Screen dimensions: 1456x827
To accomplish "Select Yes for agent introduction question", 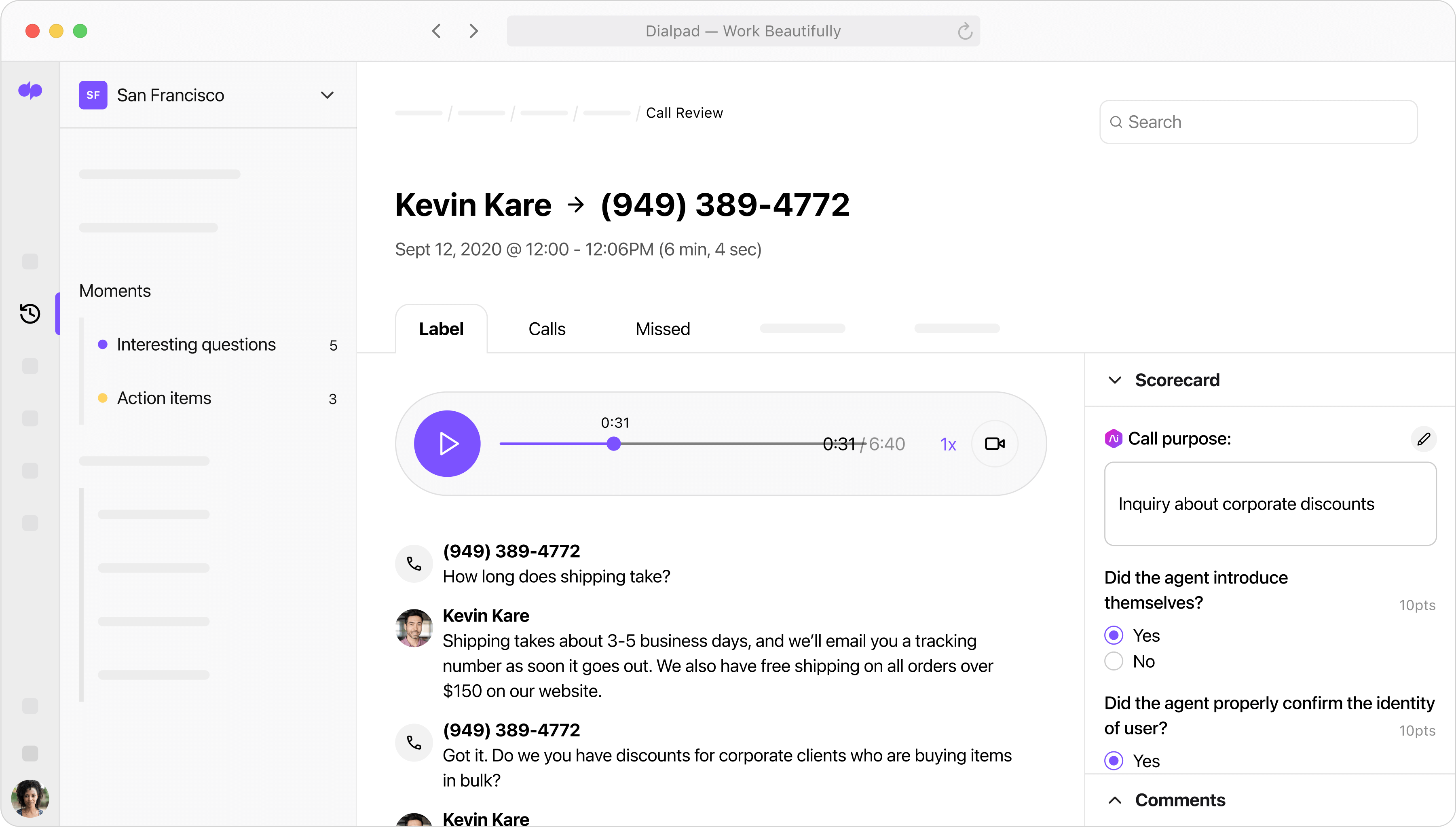I will click(x=1114, y=635).
